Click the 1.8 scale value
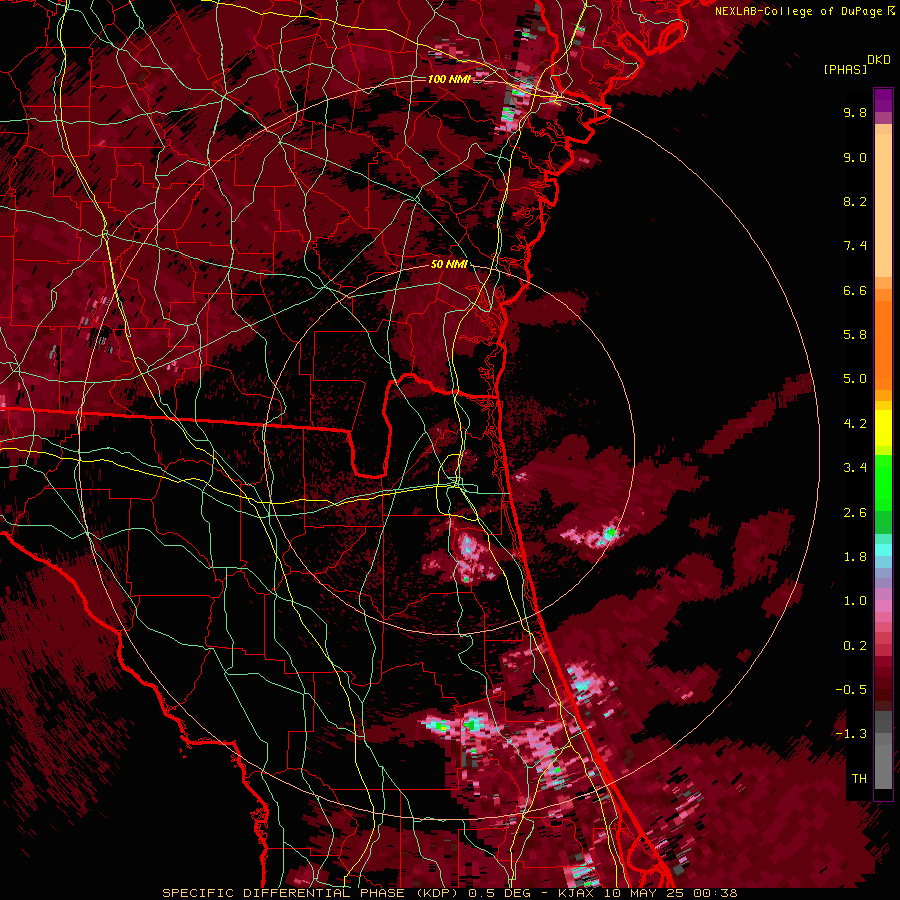The width and height of the screenshot is (900, 900). 855,557
